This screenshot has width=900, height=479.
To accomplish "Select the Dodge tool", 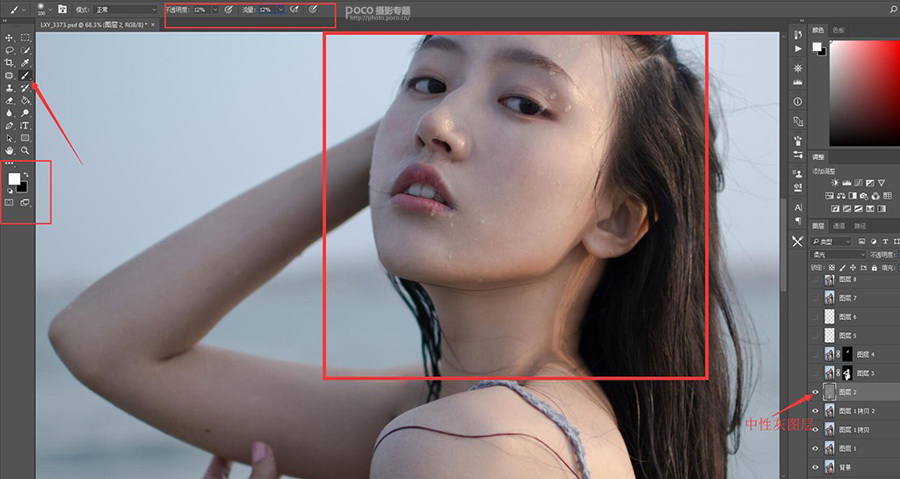I will click(25, 114).
